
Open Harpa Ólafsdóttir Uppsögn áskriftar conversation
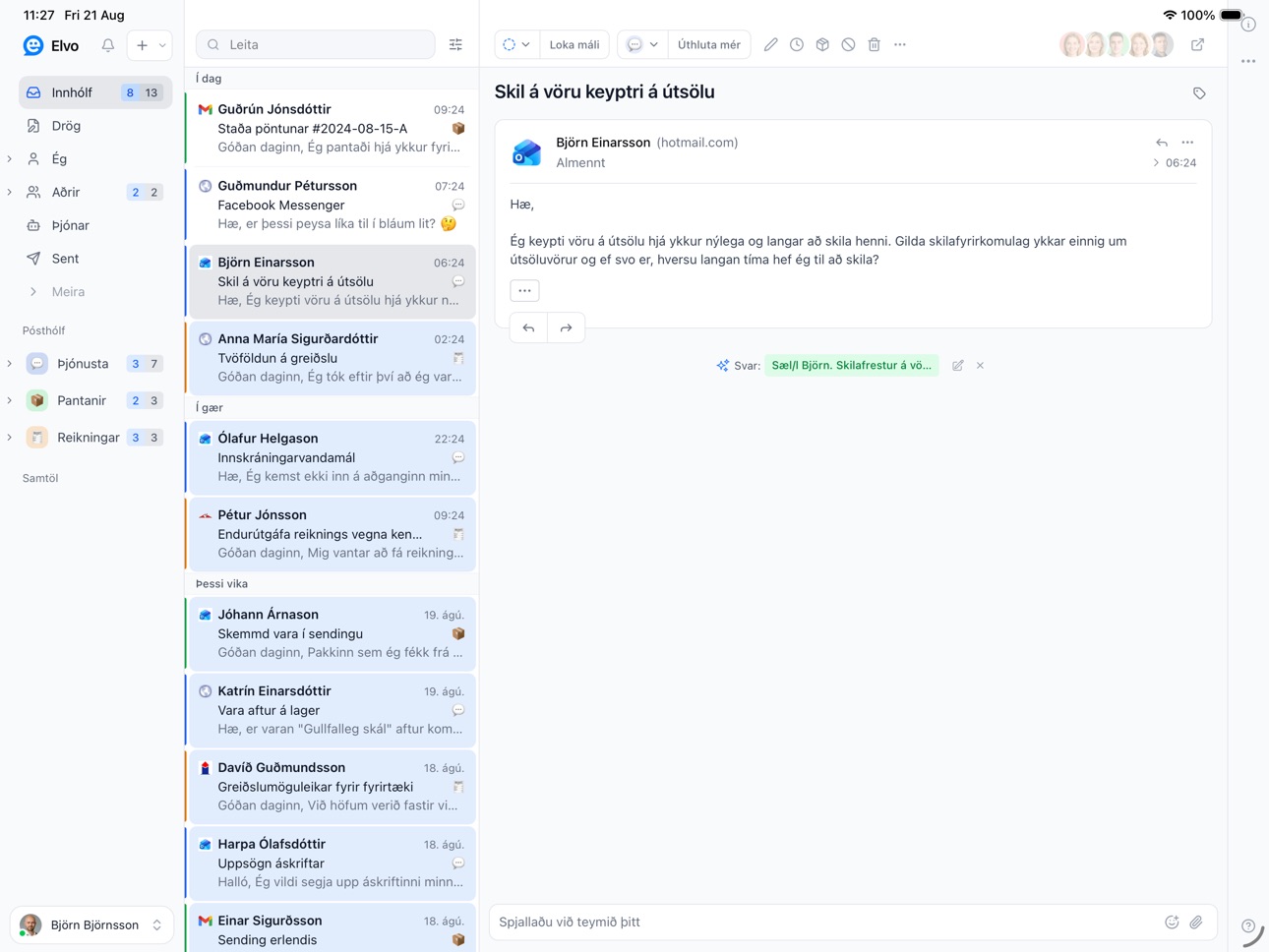[332, 863]
